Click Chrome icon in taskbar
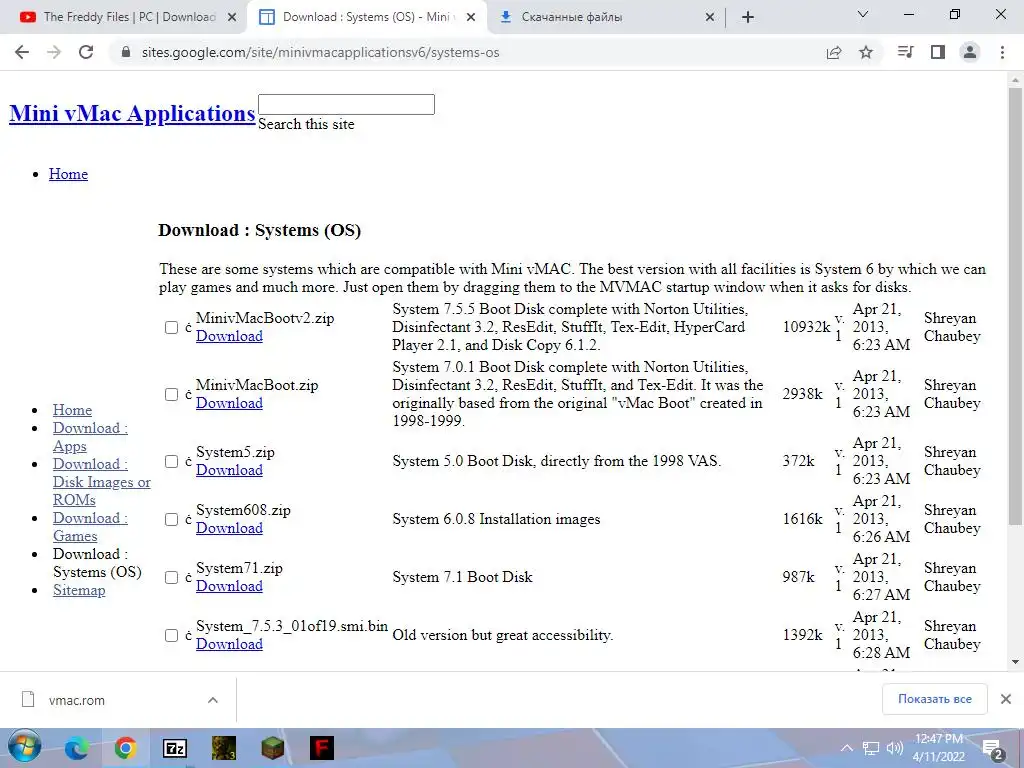1024x768 pixels. [125, 748]
